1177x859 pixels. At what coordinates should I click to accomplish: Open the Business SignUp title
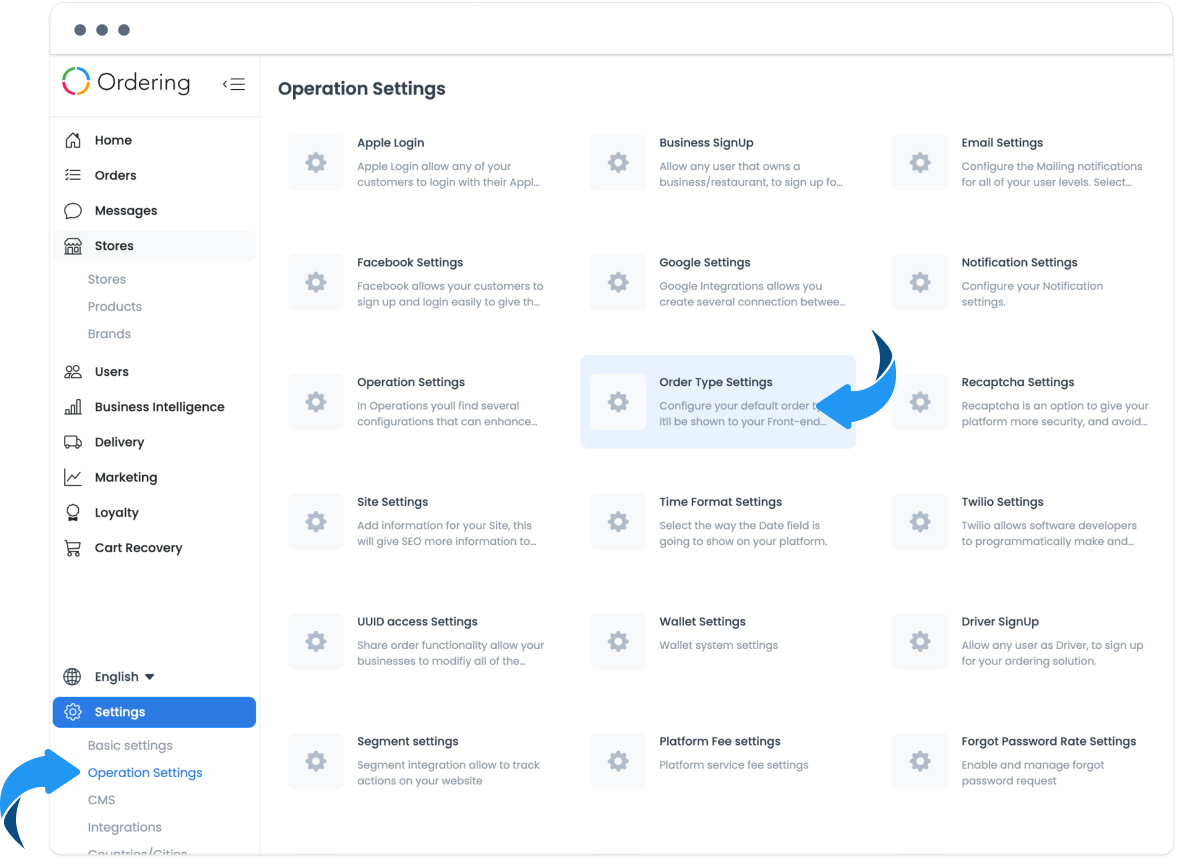[x=706, y=143]
